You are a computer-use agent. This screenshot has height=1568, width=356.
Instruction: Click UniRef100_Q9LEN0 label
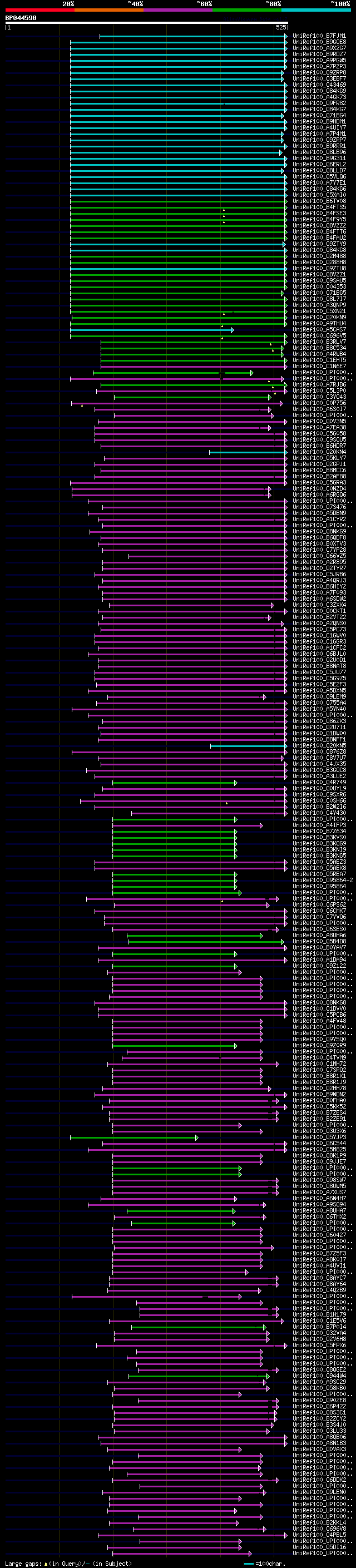pos(319,1491)
